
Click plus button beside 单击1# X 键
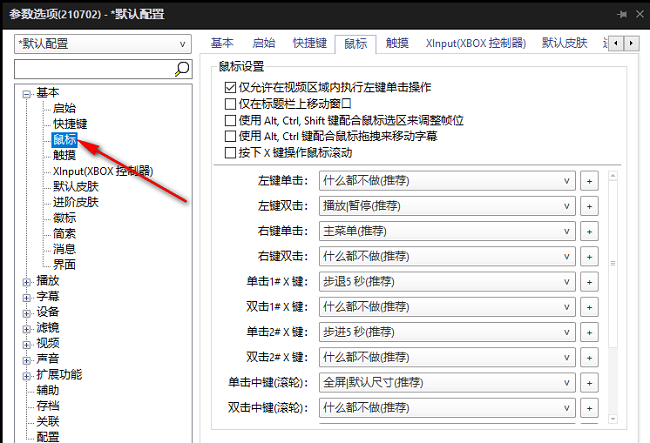click(x=589, y=282)
